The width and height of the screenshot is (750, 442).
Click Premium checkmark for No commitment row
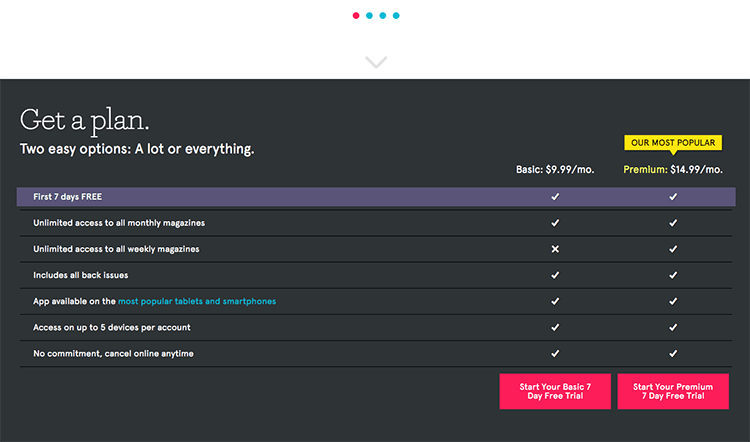(x=673, y=354)
